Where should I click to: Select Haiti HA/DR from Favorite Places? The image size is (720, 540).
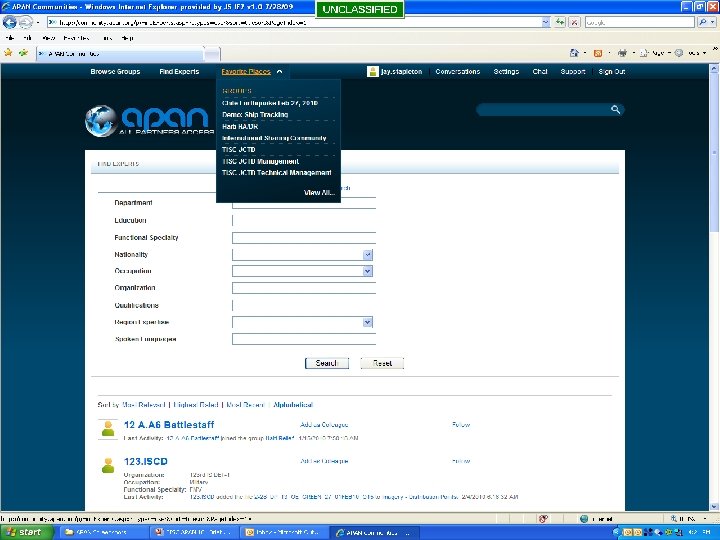(240, 126)
